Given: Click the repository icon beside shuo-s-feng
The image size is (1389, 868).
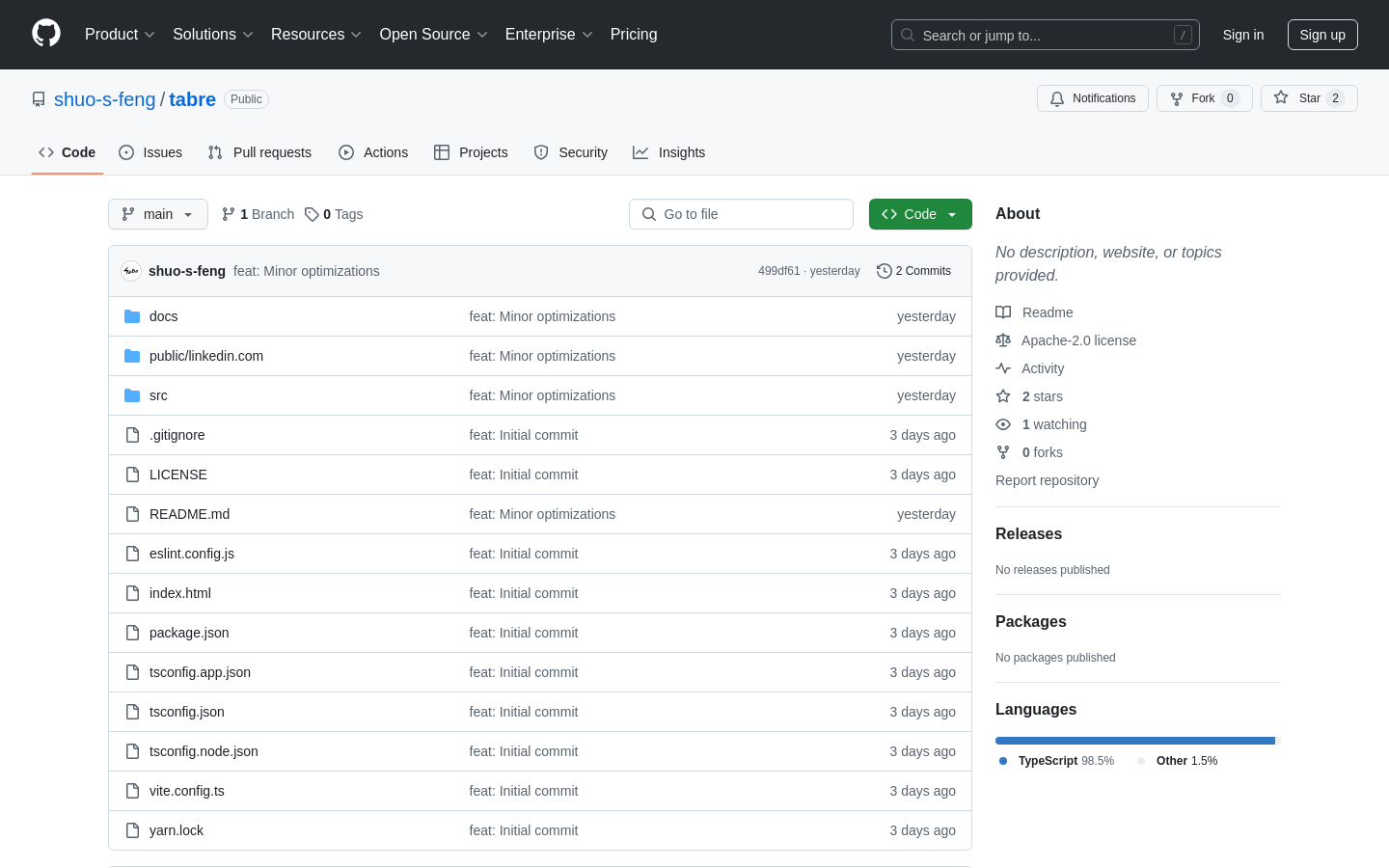Looking at the screenshot, I should [x=39, y=99].
